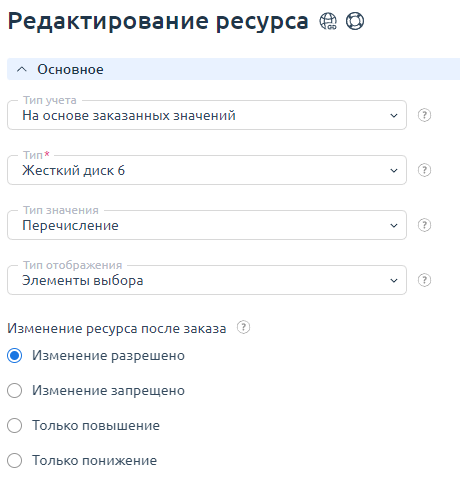Expand the Тип dropdown showing Жесткий диск 6
This screenshot has height=478, width=460.
(207, 170)
